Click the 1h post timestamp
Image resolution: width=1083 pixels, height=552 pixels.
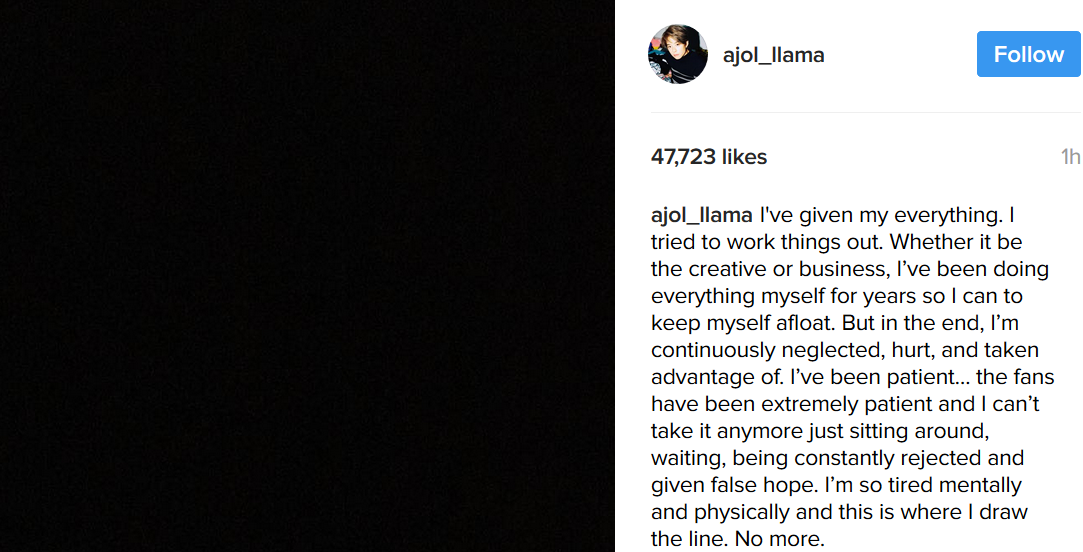(1070, 157)
